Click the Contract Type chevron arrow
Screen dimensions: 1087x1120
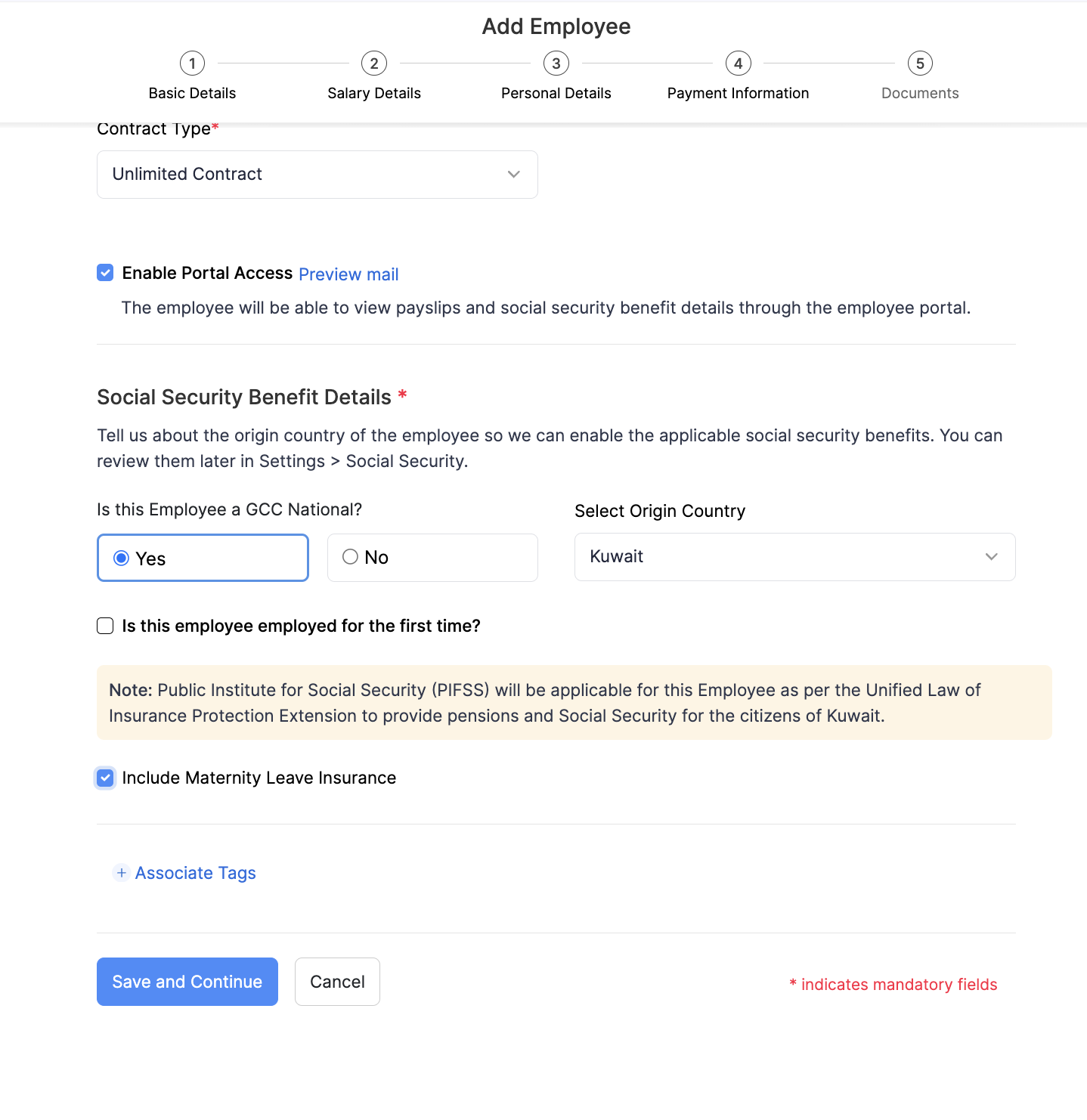pos(514,175)
